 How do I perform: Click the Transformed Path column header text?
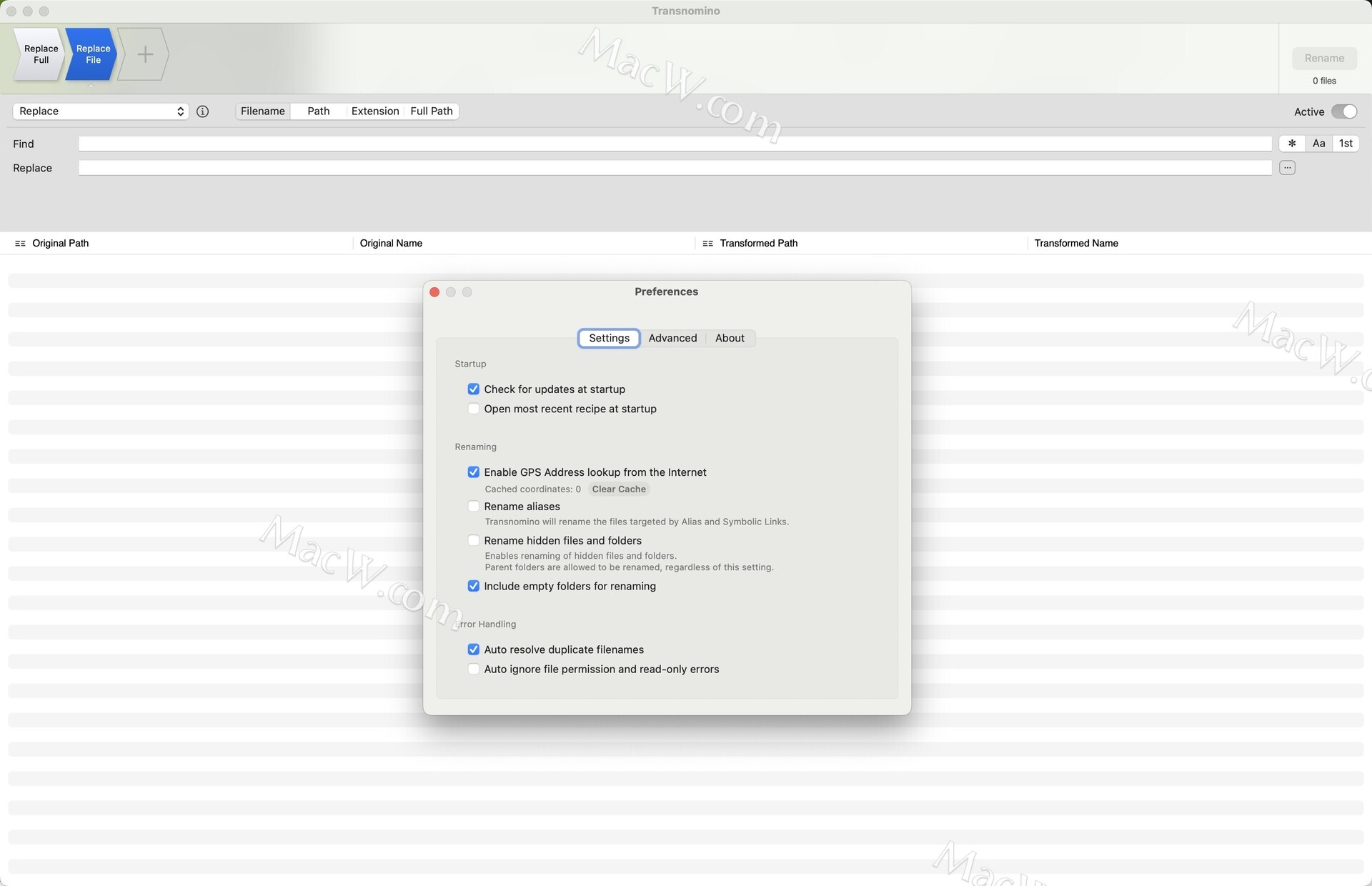[759, 244]
